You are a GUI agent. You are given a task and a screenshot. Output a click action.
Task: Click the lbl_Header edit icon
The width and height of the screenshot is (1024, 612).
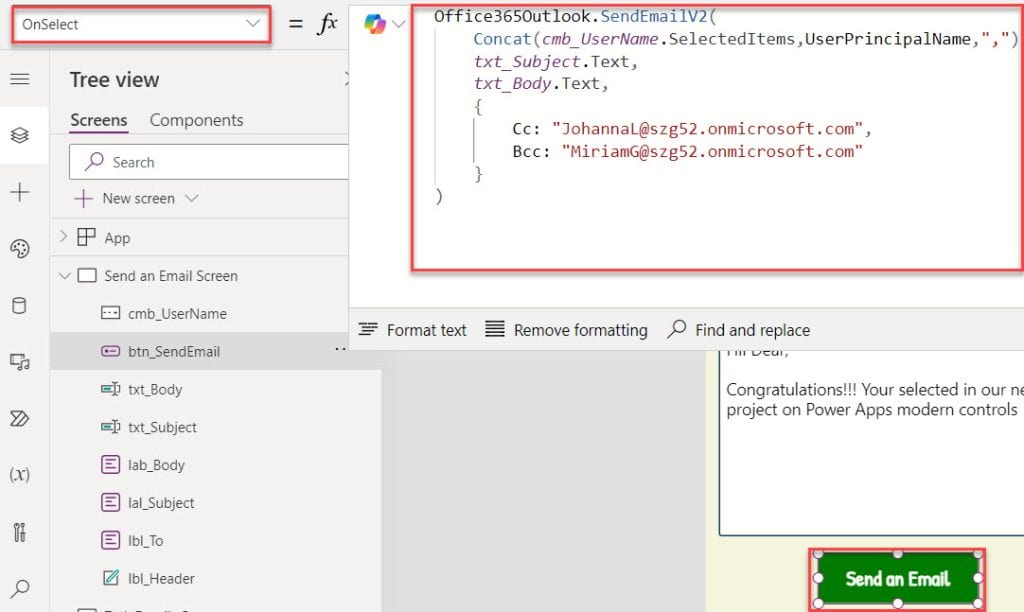point(110,578)
